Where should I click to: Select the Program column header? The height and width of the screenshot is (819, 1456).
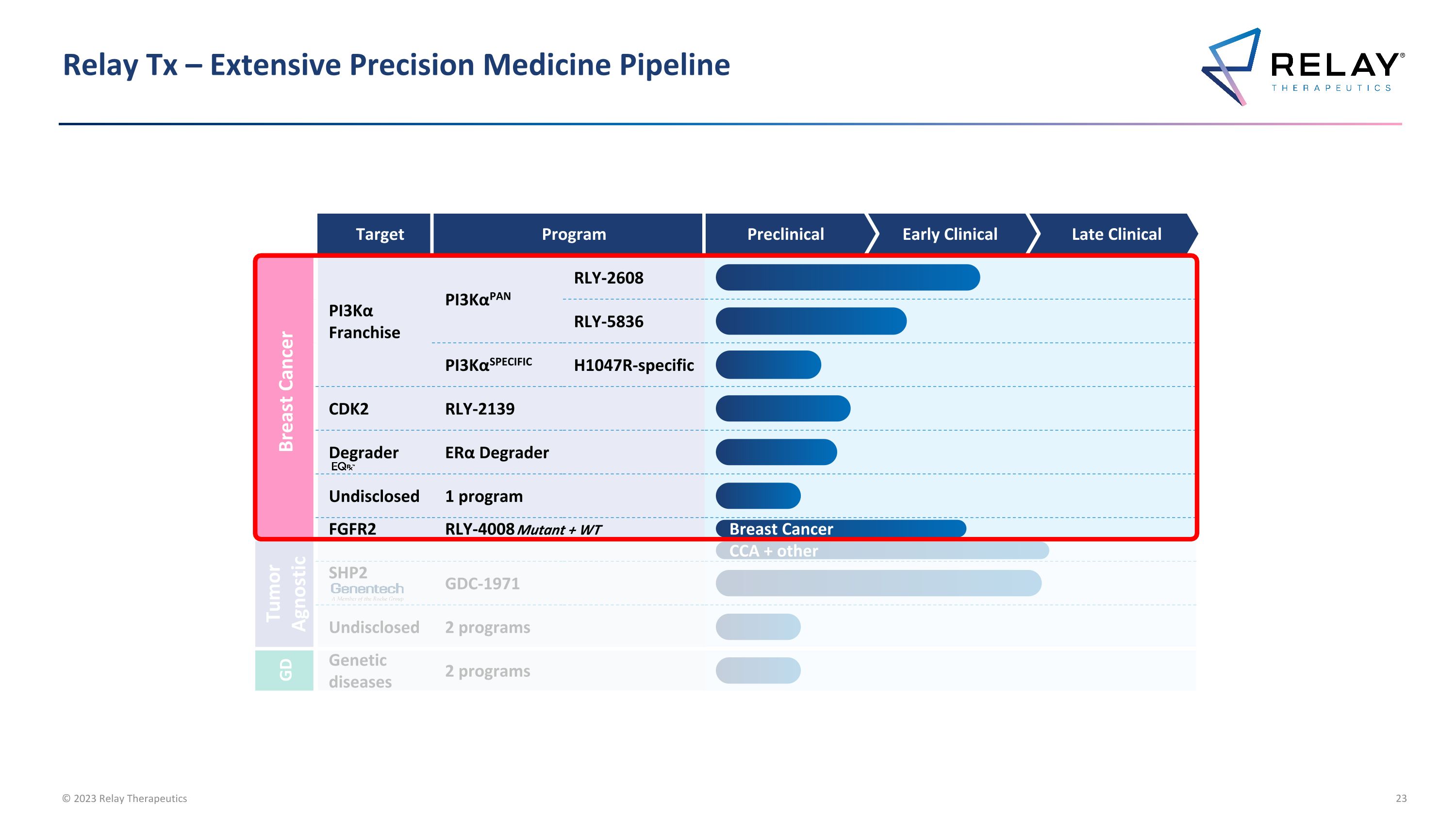coord(573,234)
